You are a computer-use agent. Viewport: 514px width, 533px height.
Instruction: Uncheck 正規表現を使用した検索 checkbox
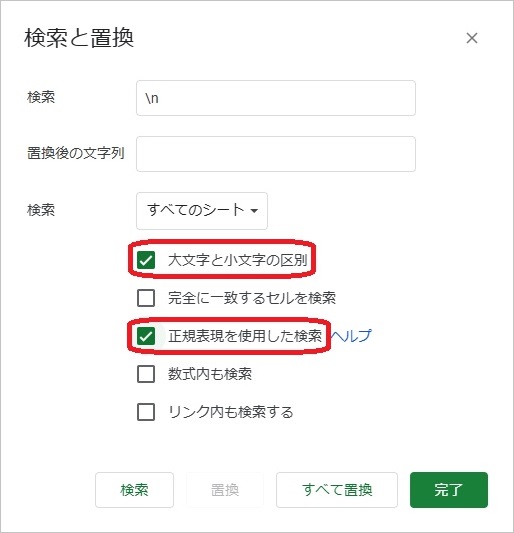[x=146, y=336]
